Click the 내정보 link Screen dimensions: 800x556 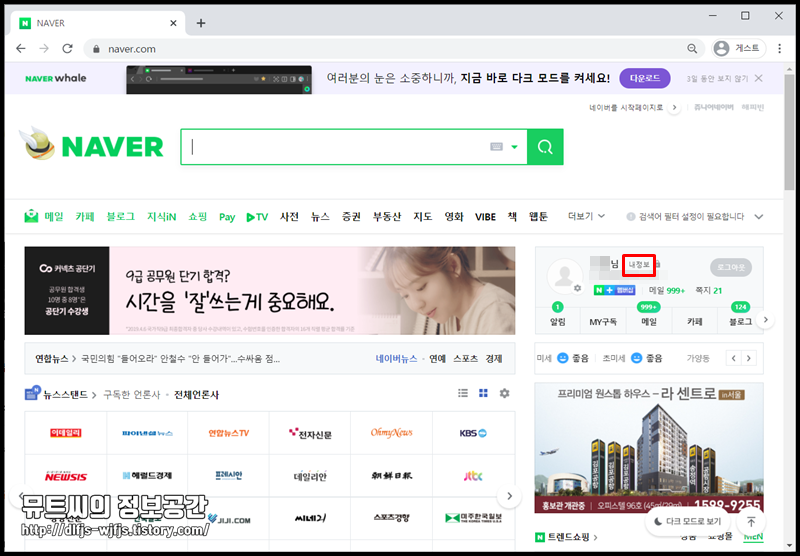639,265
